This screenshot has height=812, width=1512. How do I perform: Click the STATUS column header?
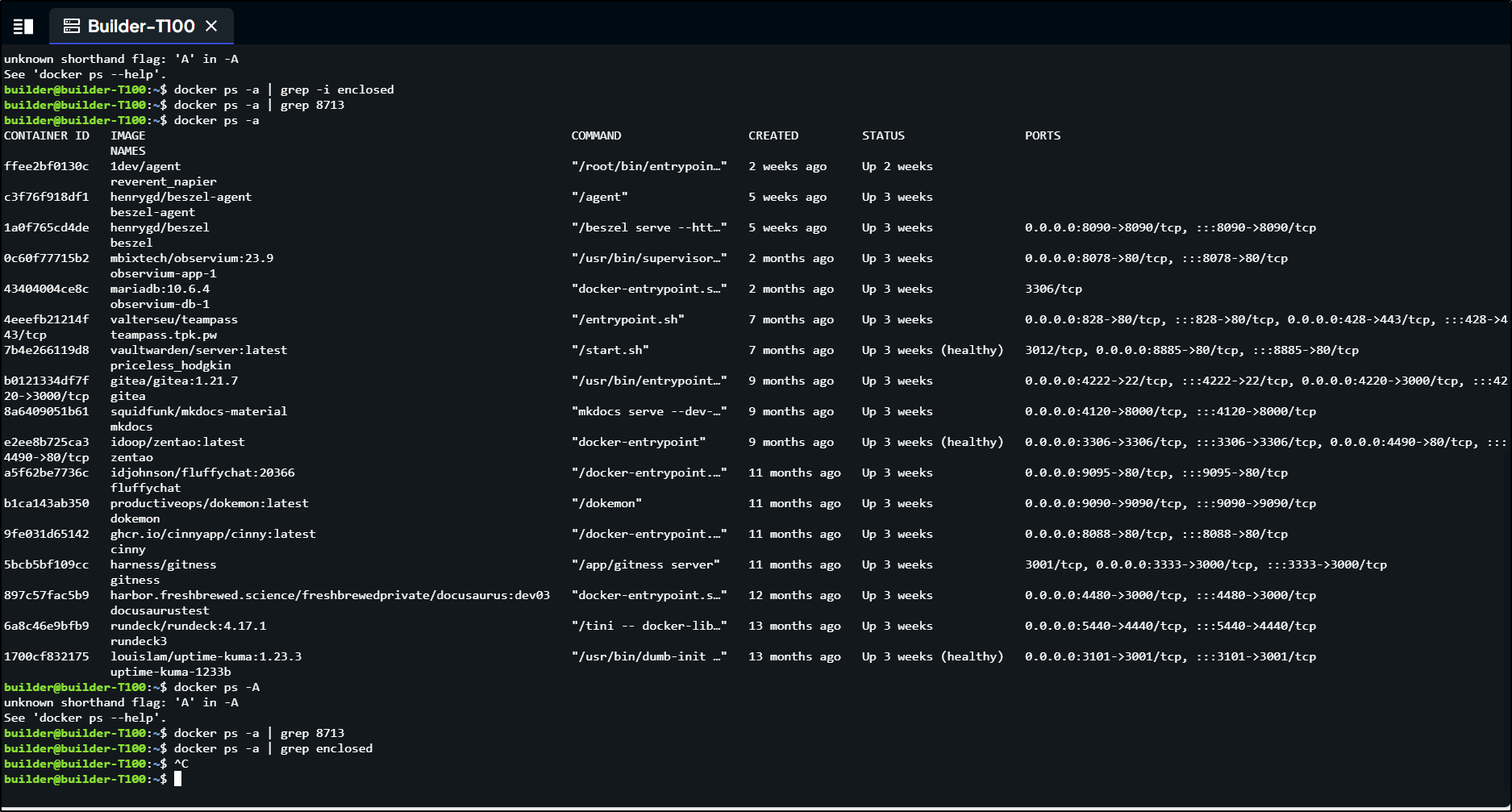[884, 135]
